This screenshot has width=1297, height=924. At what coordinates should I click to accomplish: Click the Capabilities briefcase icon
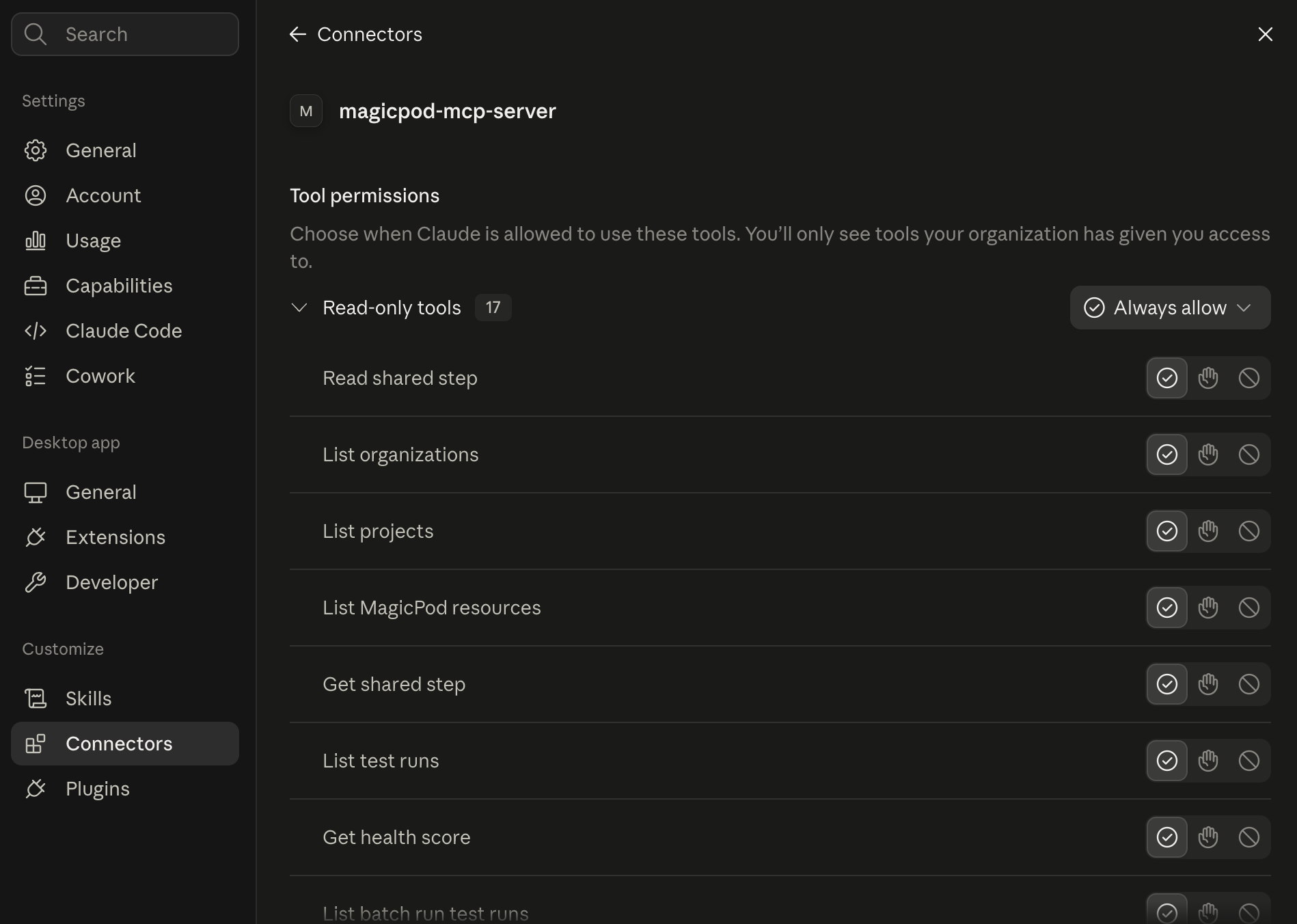tap(36, 286)
